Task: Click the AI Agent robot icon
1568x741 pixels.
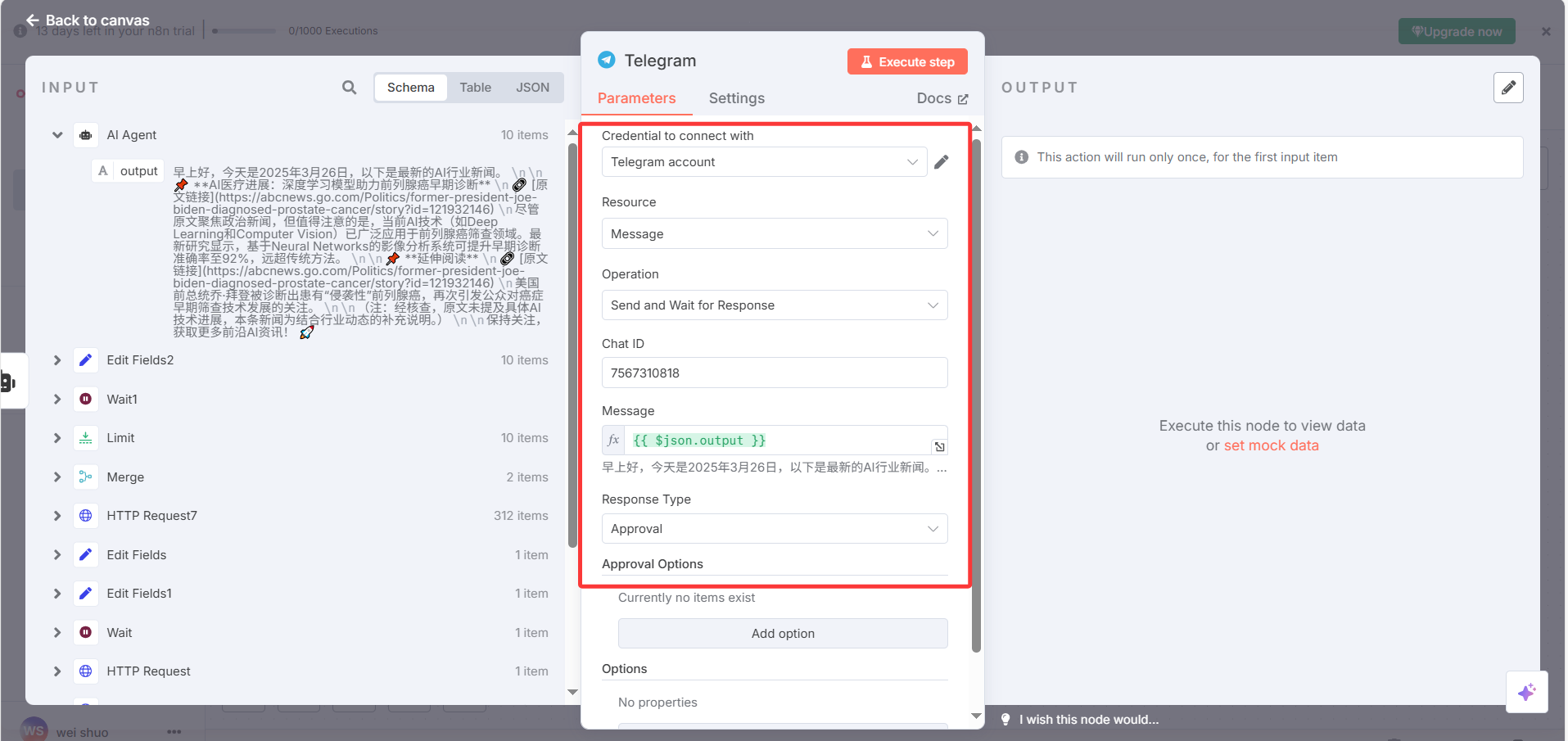Action: (x=86, y=135)
